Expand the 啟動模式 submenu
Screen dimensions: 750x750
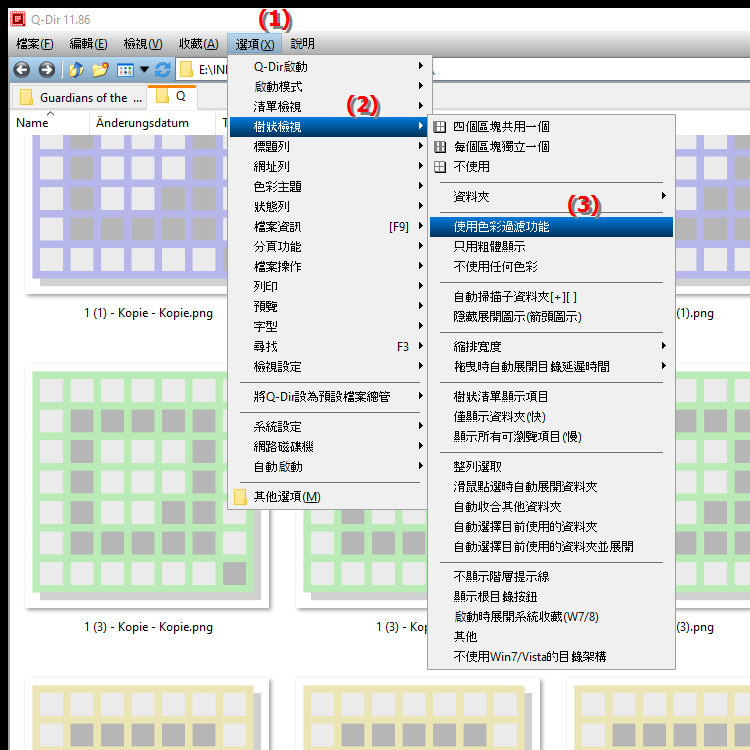(330, 87)
